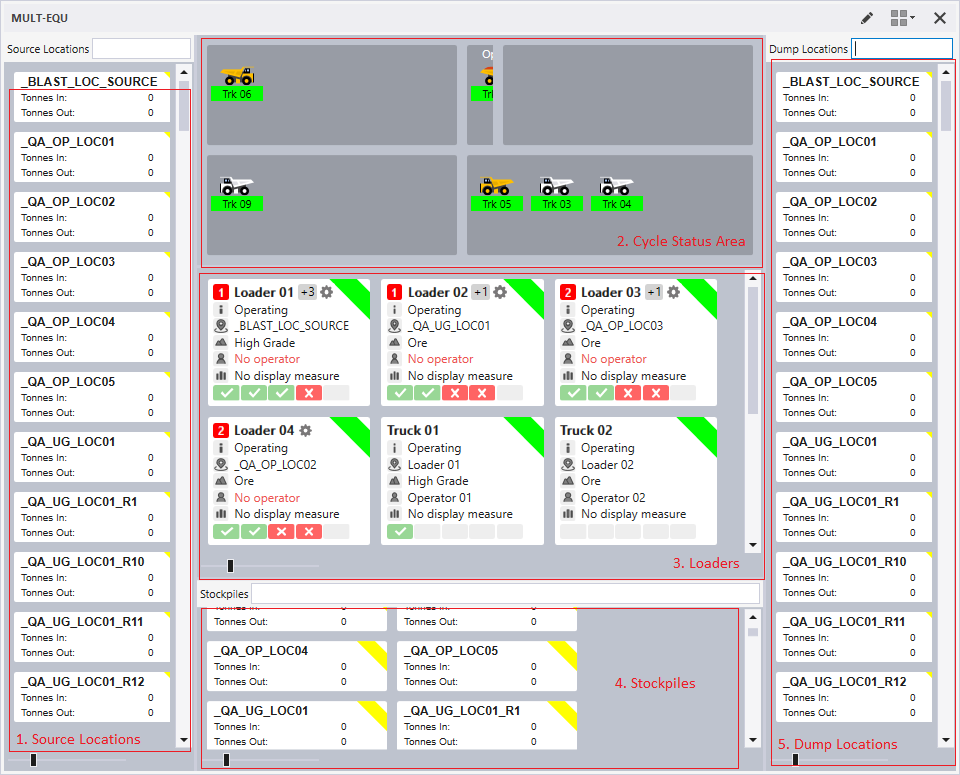Toggle the last red X on Loader 02

[483, 393]
